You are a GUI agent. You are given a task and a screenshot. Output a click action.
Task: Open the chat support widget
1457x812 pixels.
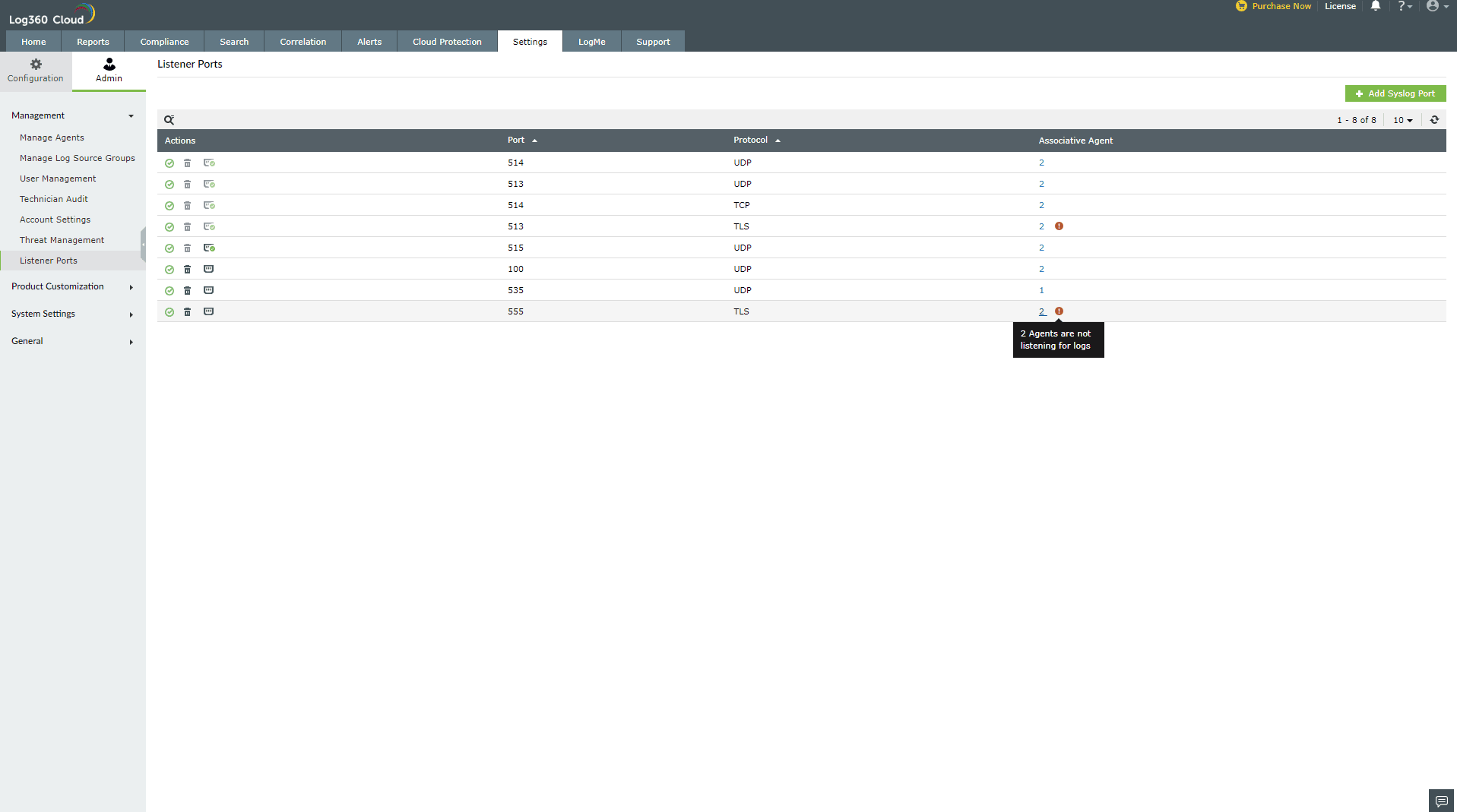[1441, 801]
